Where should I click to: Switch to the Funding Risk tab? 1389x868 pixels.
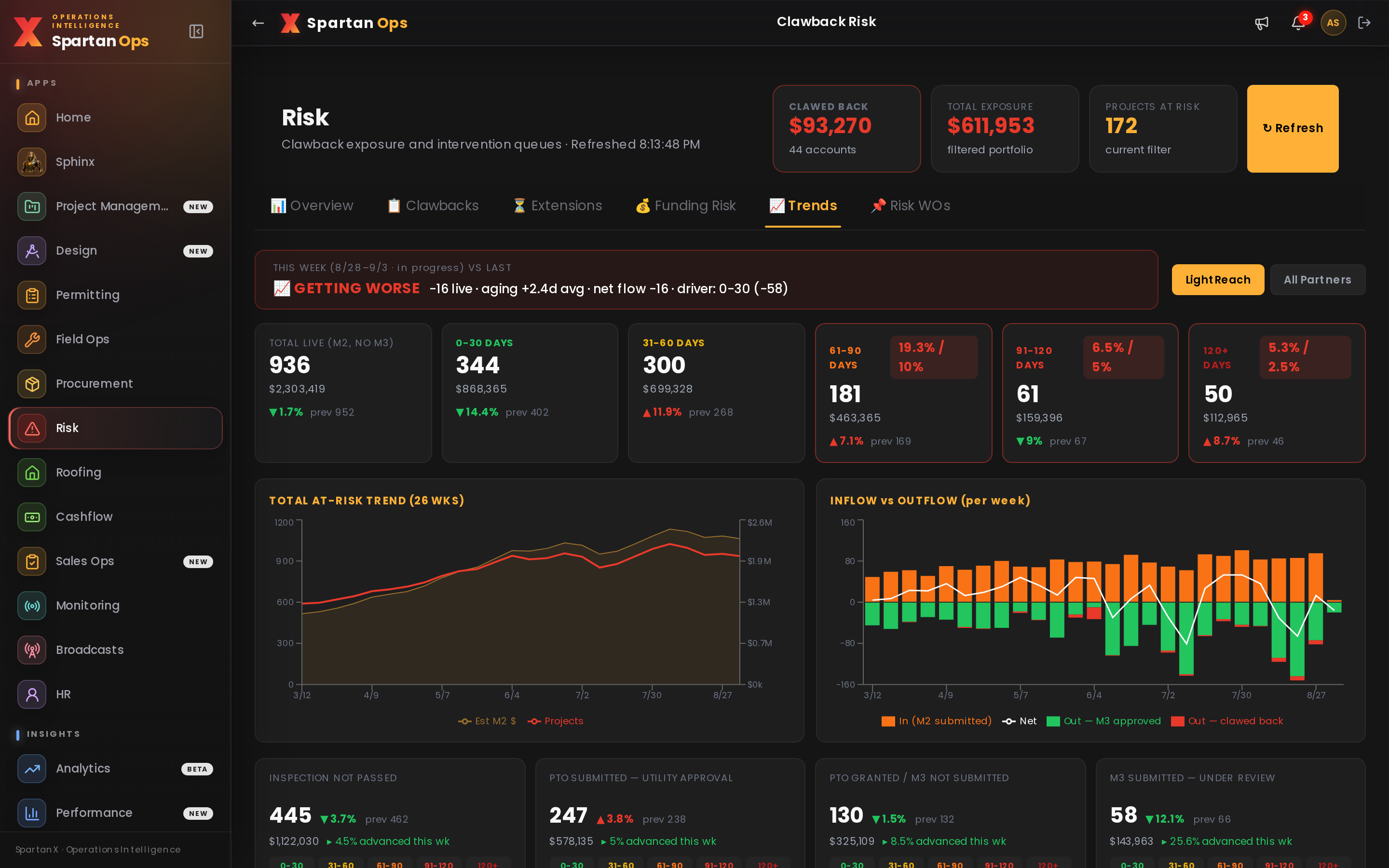coord(685,205)
